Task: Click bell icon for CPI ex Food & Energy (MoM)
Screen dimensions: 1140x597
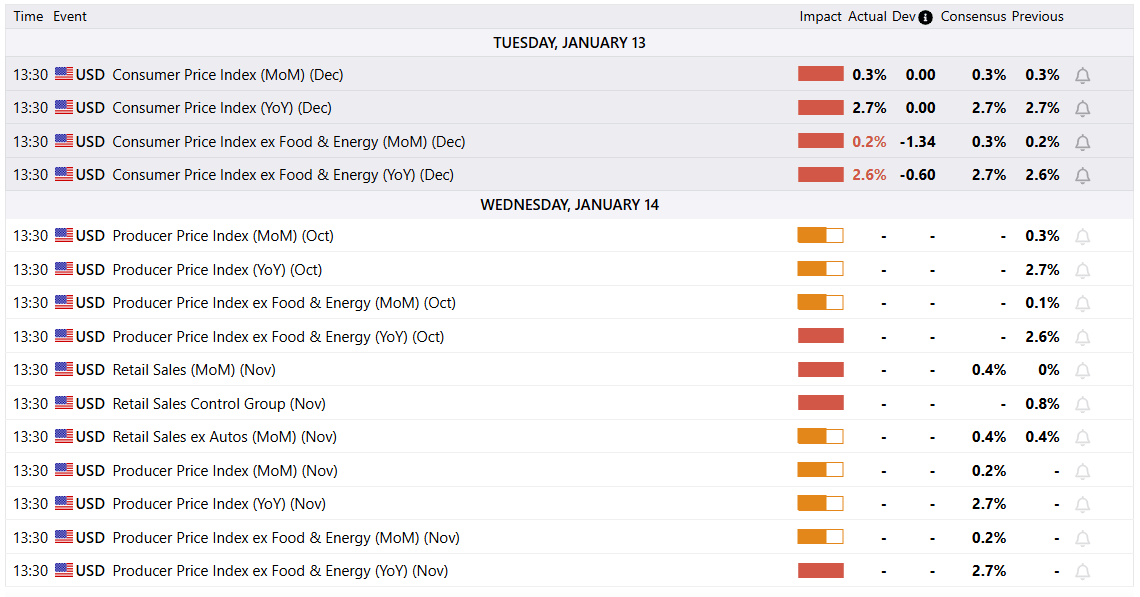Action: [x=1082, y=142]
